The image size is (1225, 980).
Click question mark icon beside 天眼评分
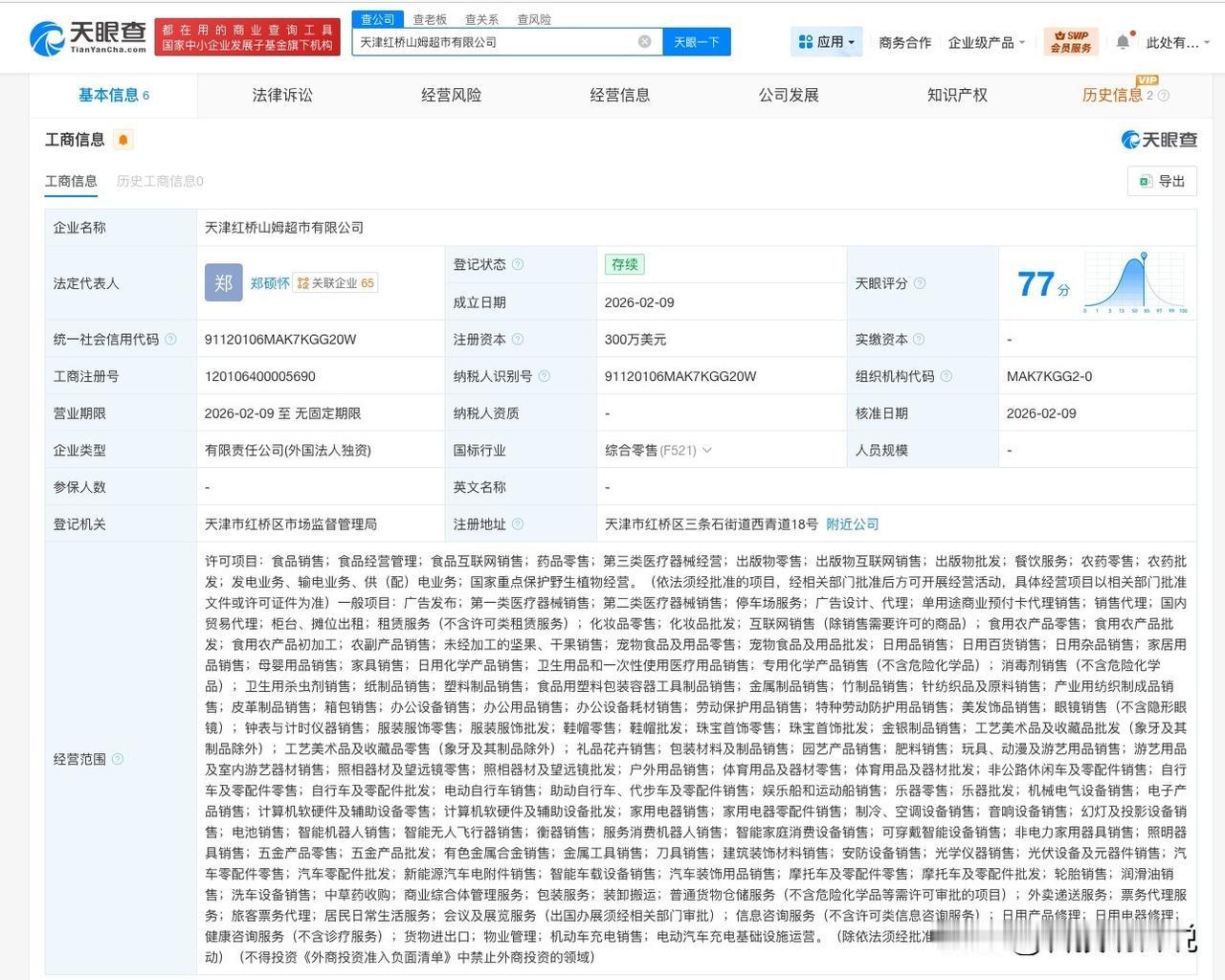919,283
